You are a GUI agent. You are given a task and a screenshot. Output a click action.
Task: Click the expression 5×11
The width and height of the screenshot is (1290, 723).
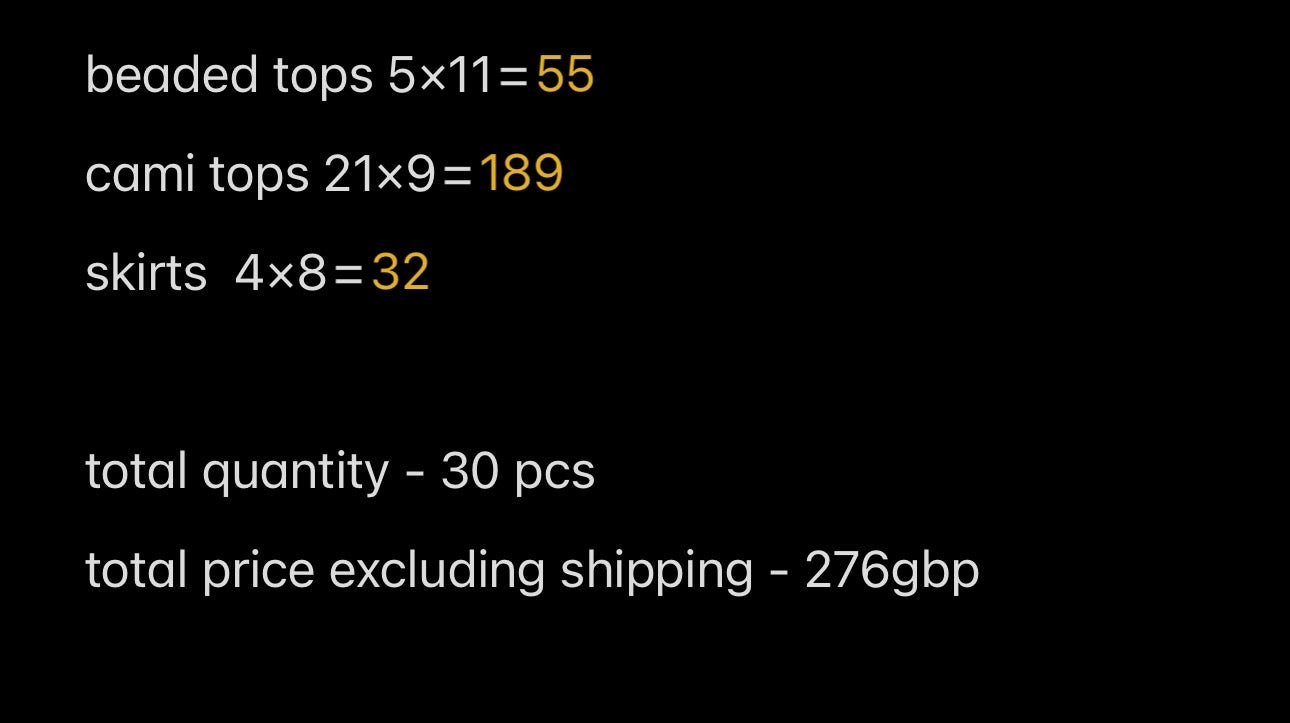(441, 75)
